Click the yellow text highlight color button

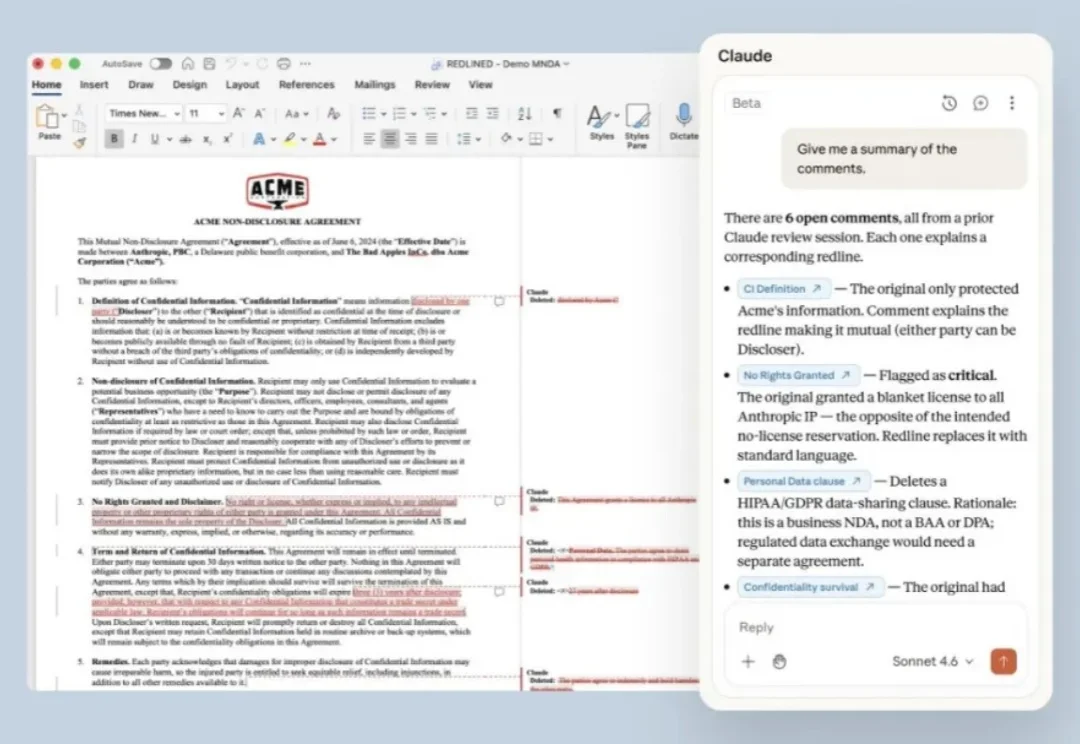click(290, 139)
